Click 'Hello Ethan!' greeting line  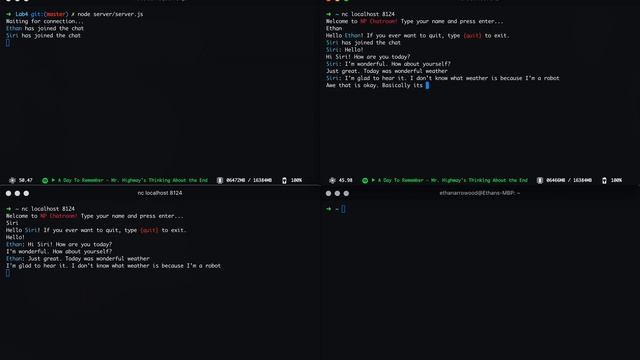tap(418, 36)
